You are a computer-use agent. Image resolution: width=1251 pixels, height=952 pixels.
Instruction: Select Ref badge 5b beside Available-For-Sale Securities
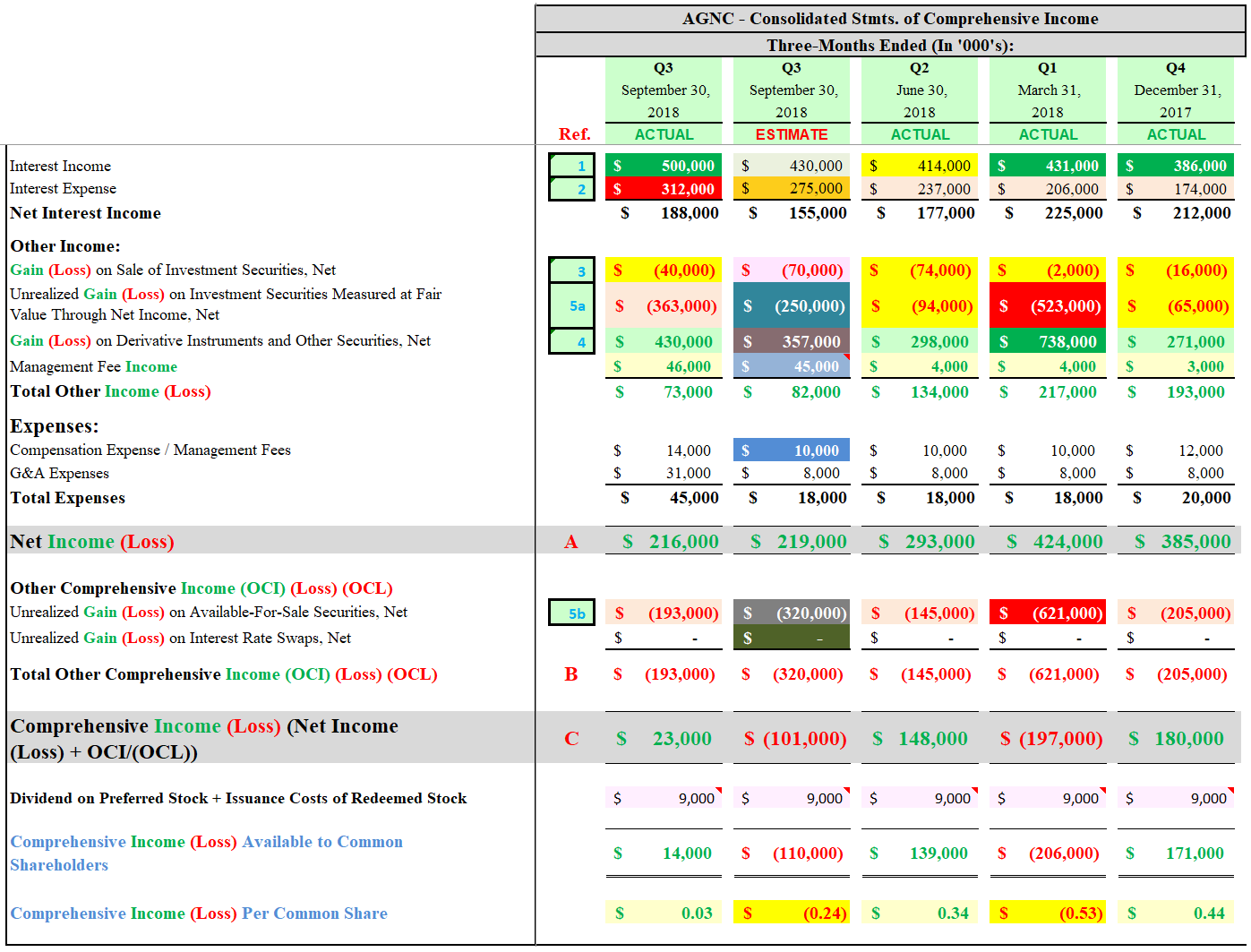pos(571,613)
